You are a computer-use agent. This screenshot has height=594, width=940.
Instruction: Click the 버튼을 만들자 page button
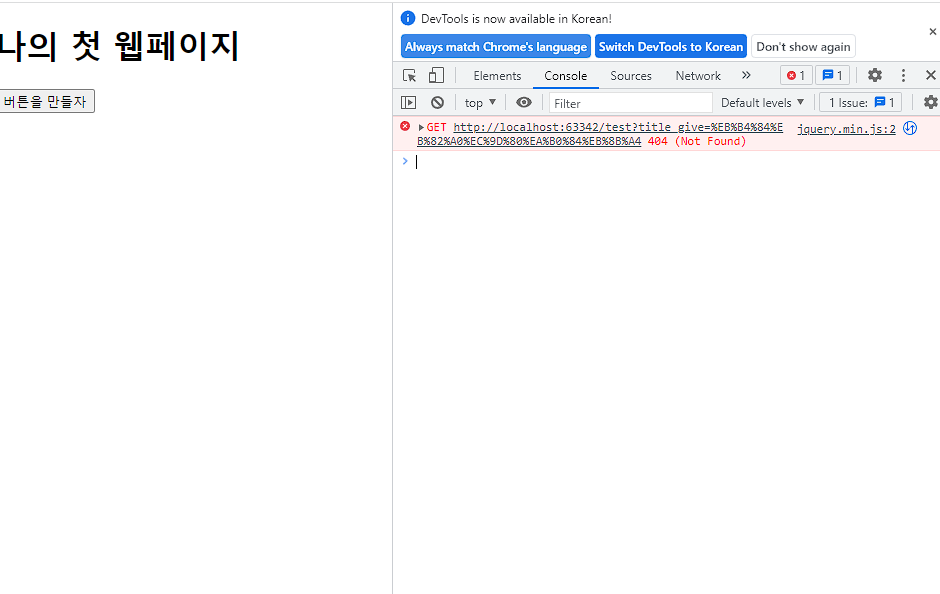[x=46, y=101]
